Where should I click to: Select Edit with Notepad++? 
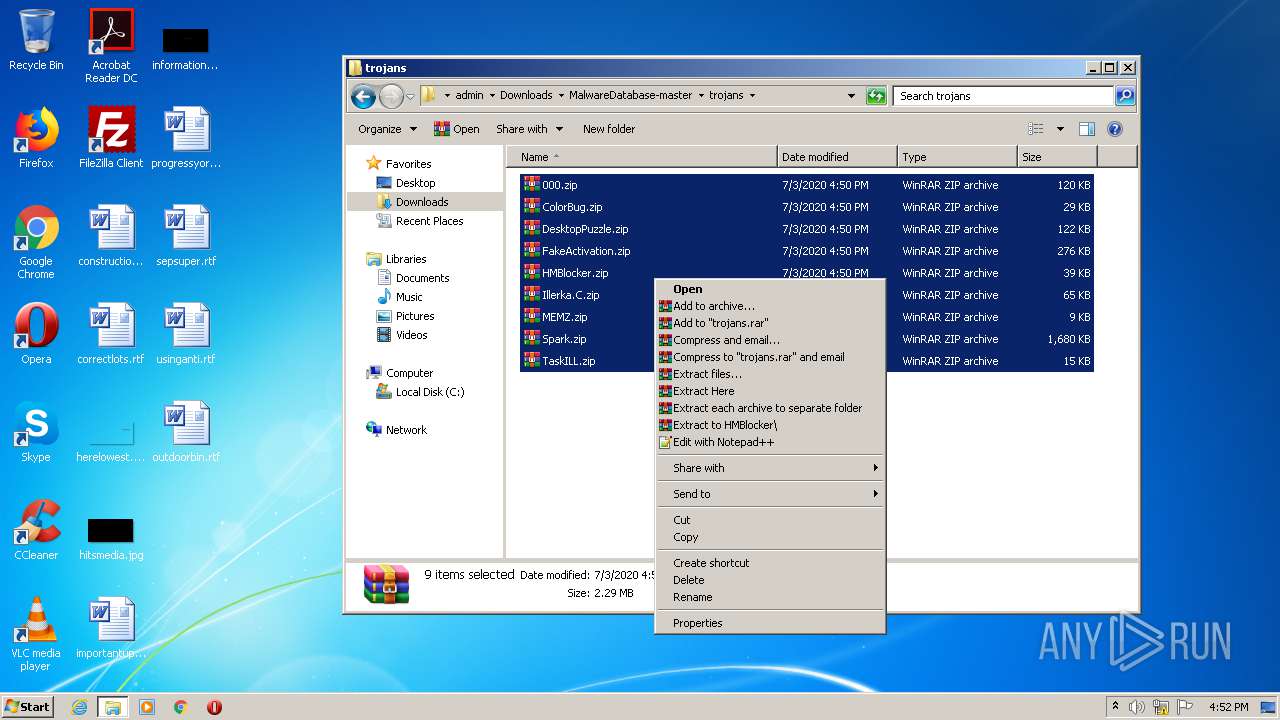pyautogui.click(x=770, y=442)
